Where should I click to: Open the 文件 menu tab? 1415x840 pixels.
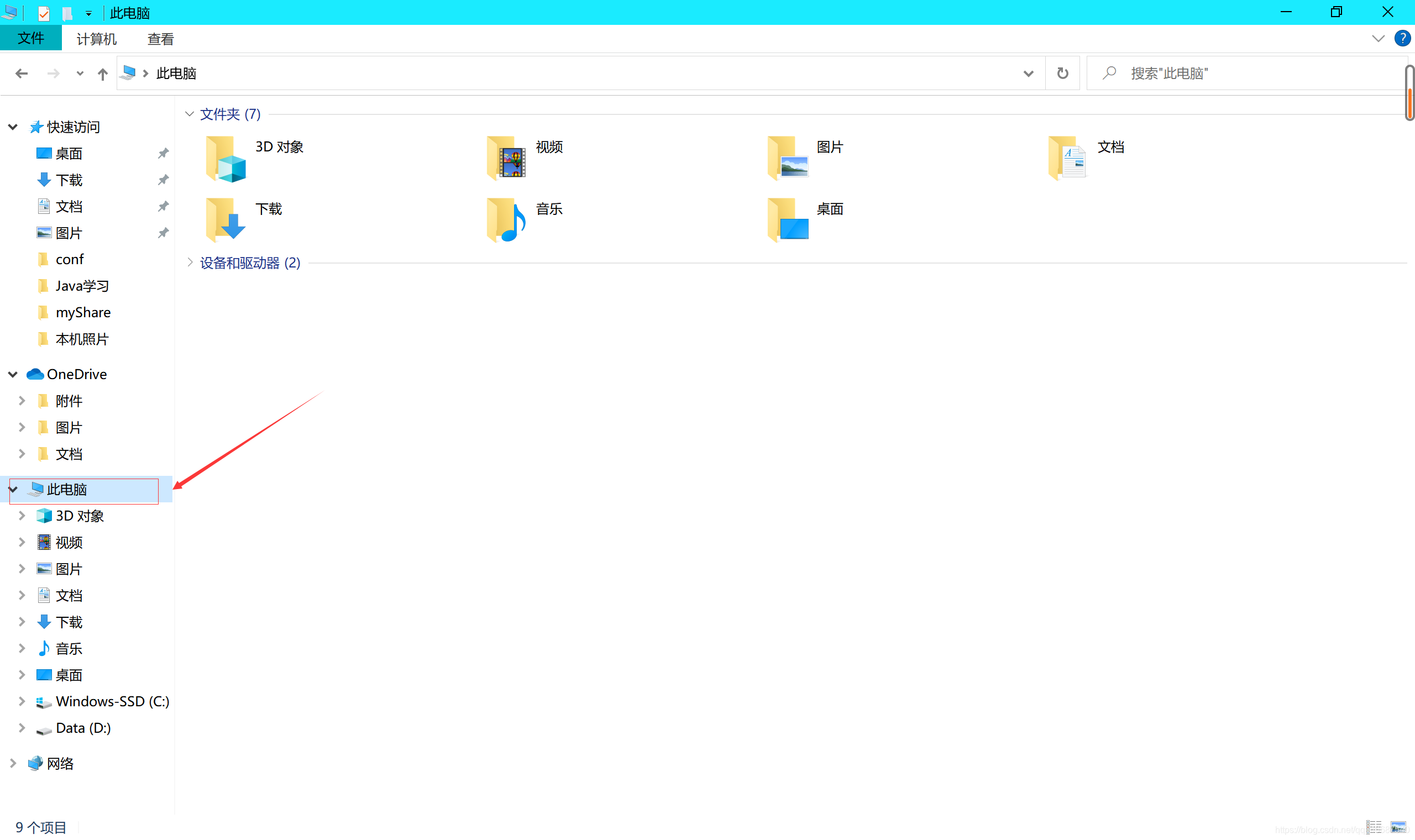pyautogui.click(x=30, y=39)
